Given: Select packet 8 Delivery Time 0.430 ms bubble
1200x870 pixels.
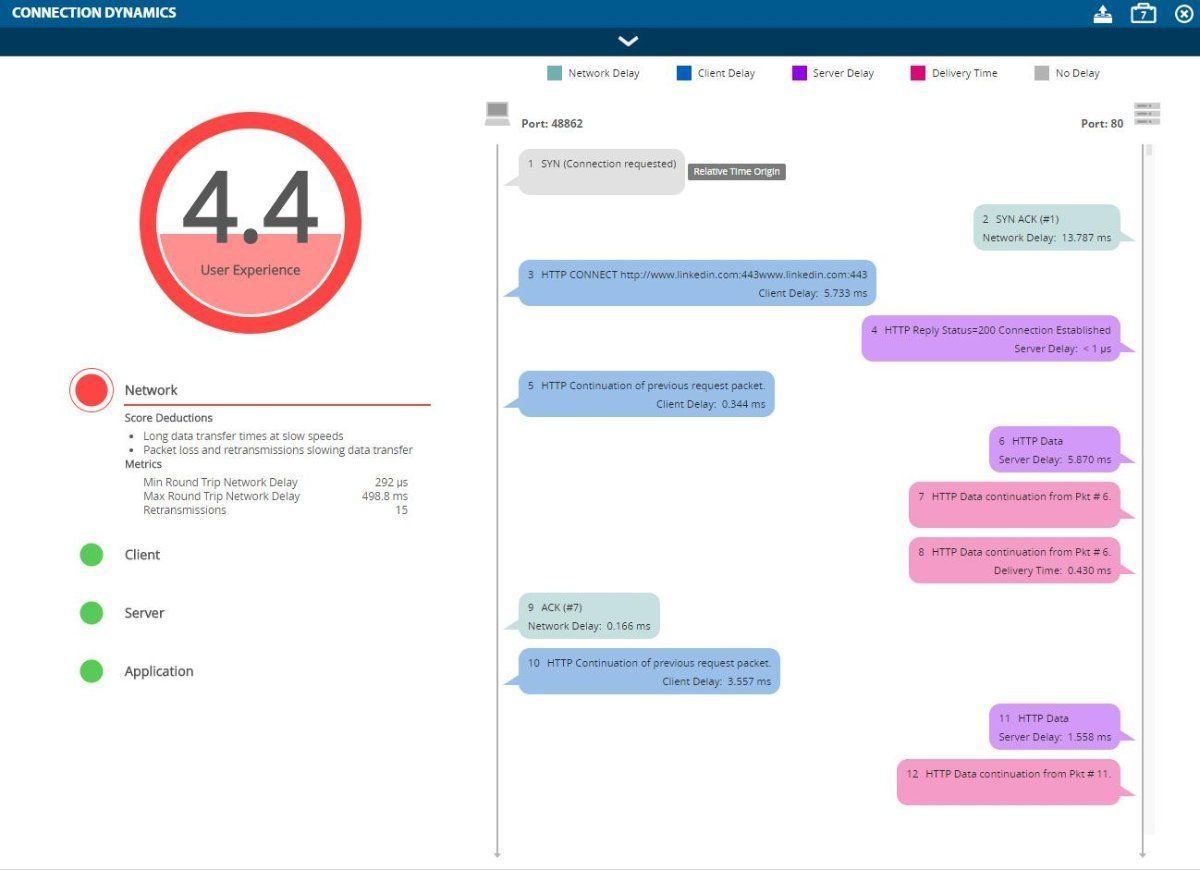Looking at the screenshot, I should (x=1015, y=560).
